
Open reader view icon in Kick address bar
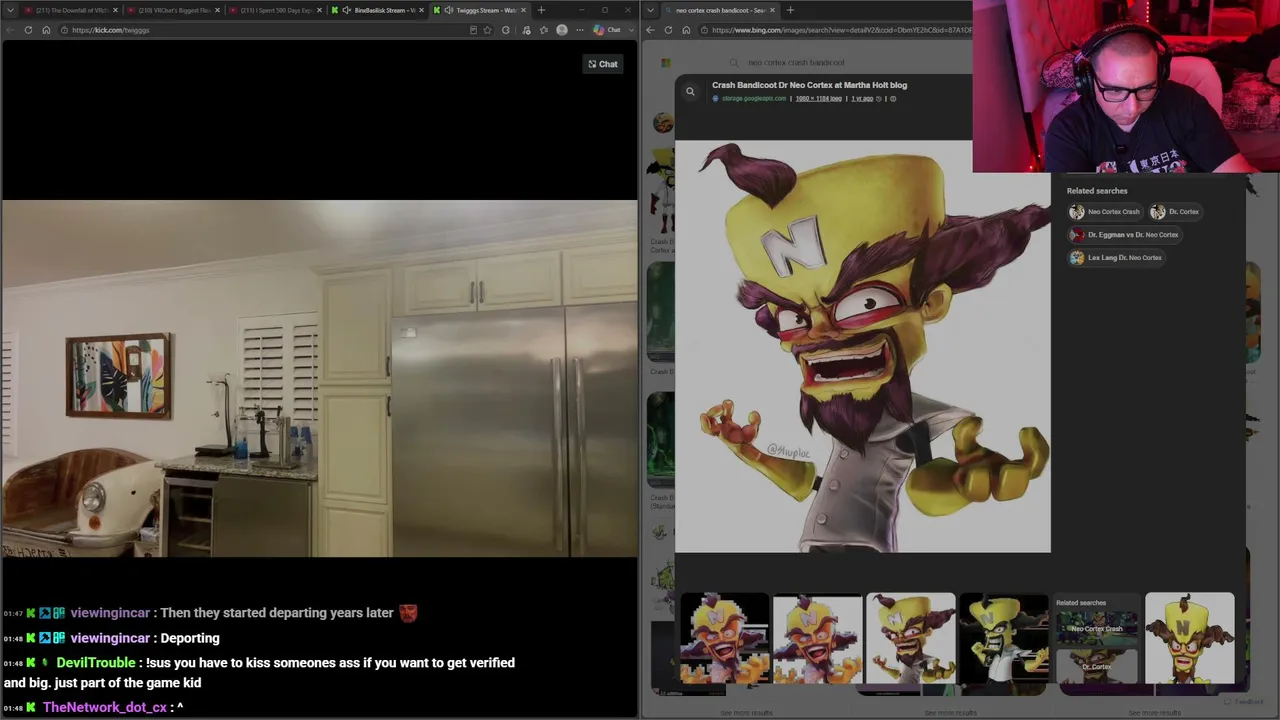click(473, 30)
